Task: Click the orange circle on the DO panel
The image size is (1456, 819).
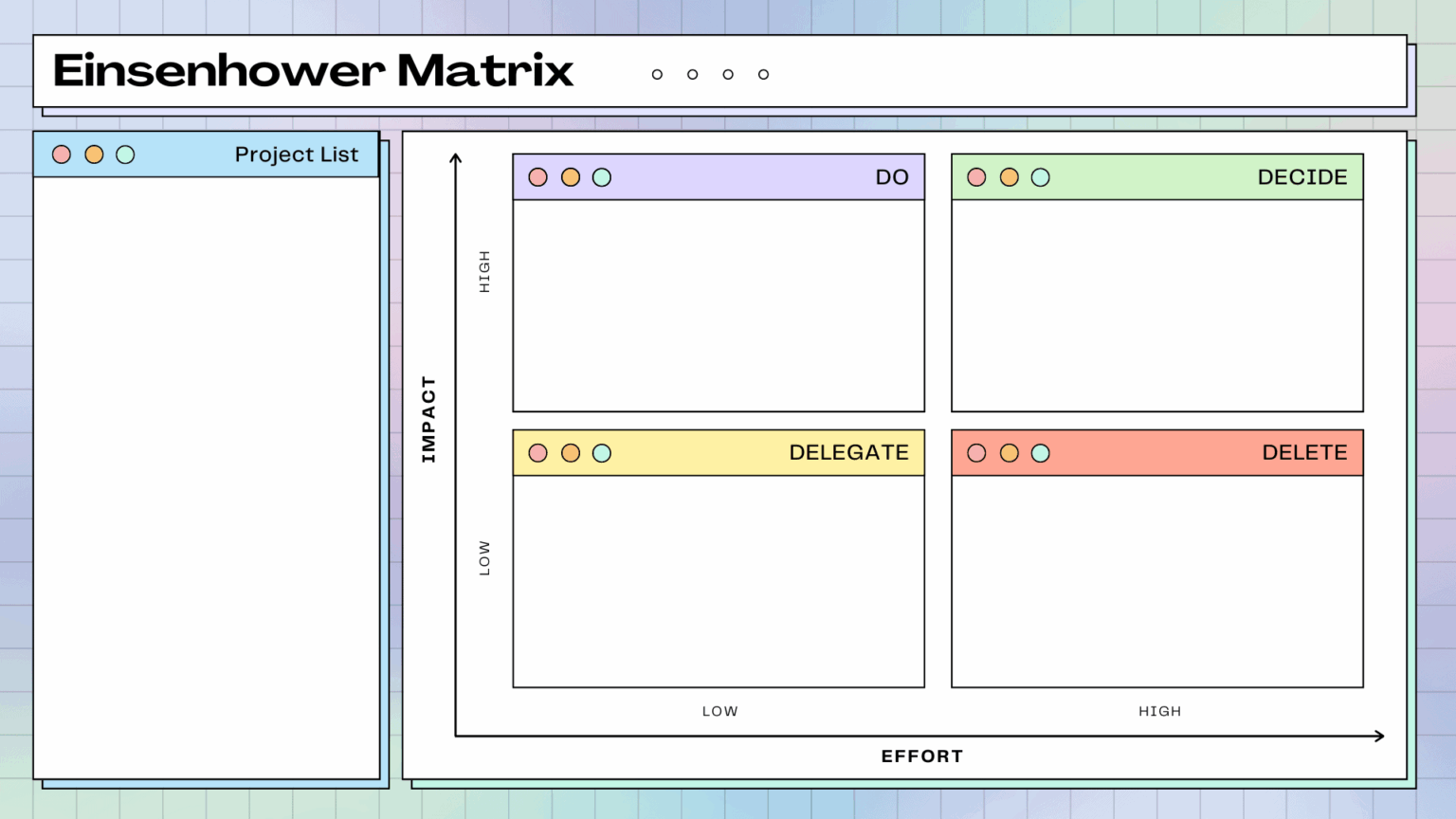Action: click(570, 176)
